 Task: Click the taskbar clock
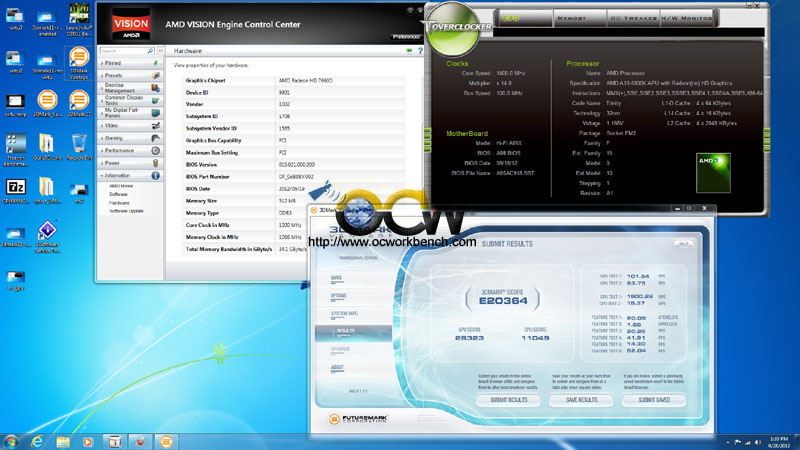pyautogui.click(x=779, y=442)
